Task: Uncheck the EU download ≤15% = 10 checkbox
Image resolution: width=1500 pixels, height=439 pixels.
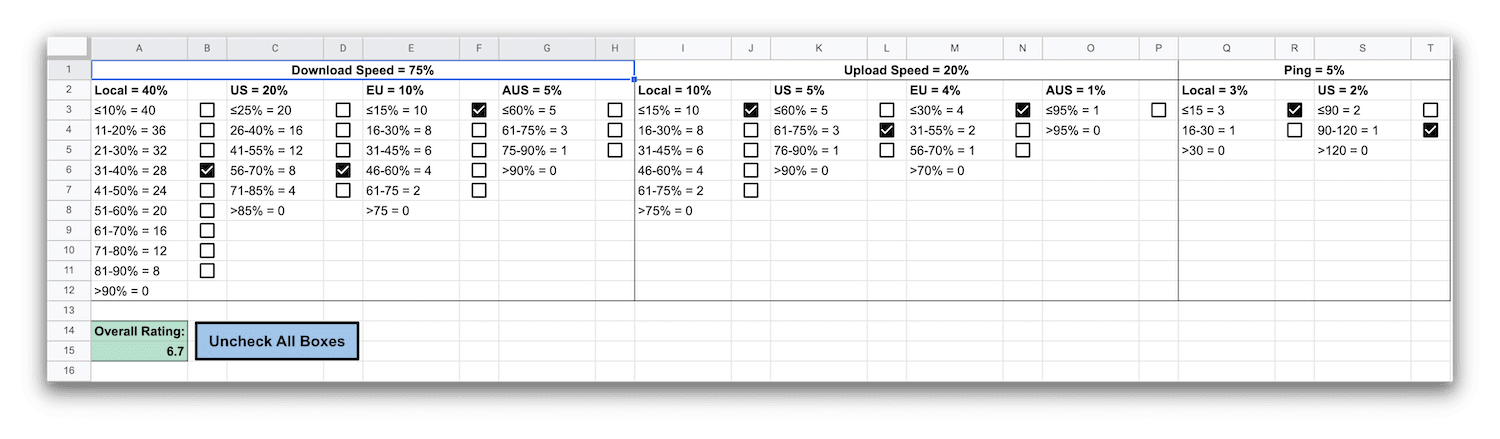Action: click(x=479, y=110)
